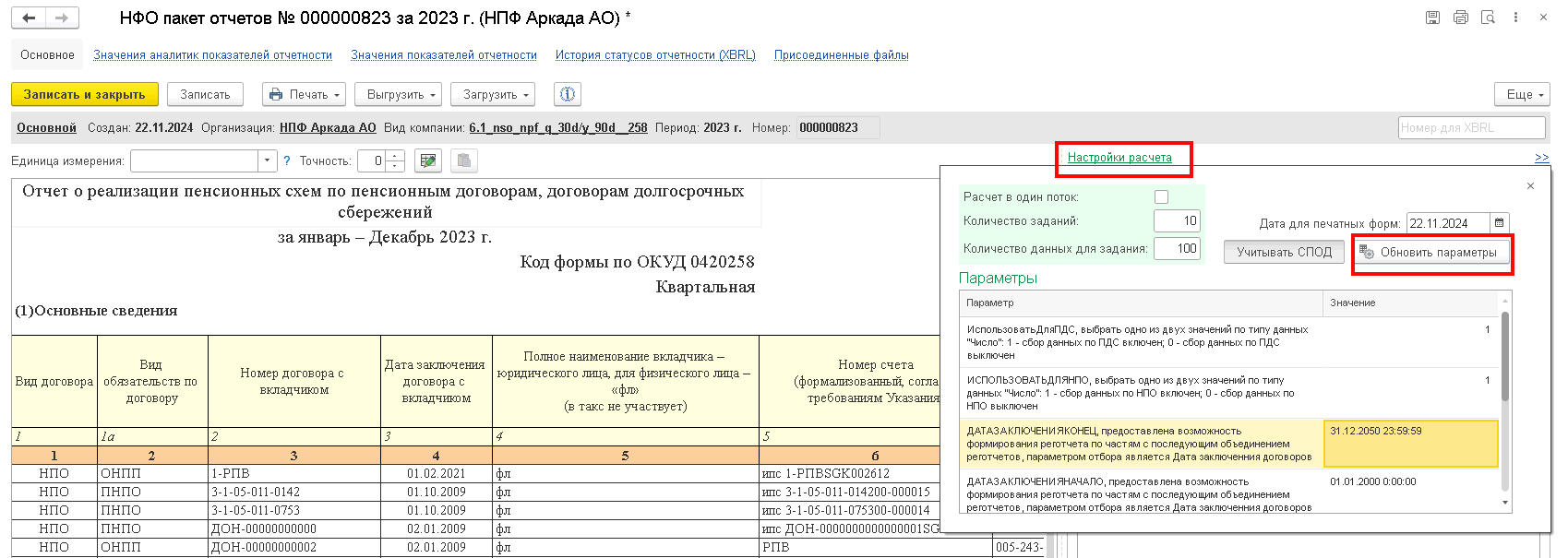This screenshot has height=558, width=1568.
Task: Open the three-dot more options menu
Action: coord(1515,18)
